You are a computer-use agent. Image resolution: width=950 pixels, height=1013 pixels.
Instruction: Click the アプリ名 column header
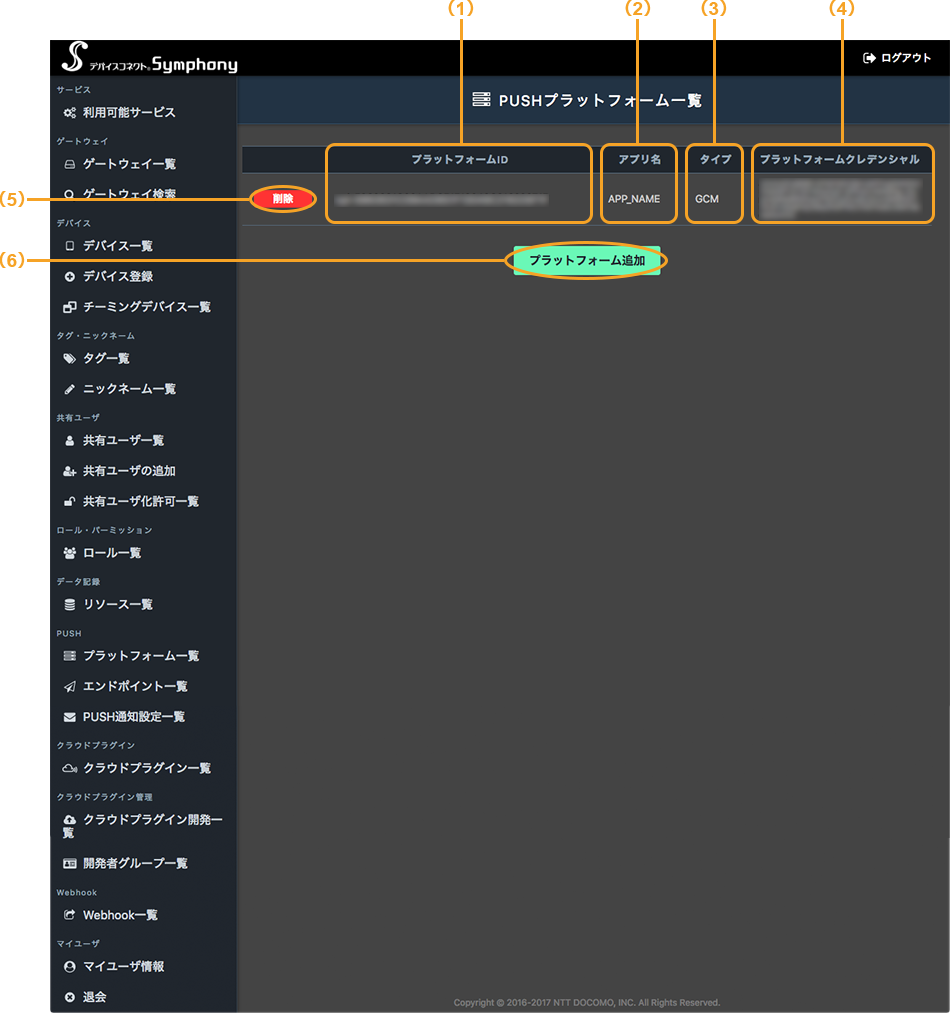[639, 160]
